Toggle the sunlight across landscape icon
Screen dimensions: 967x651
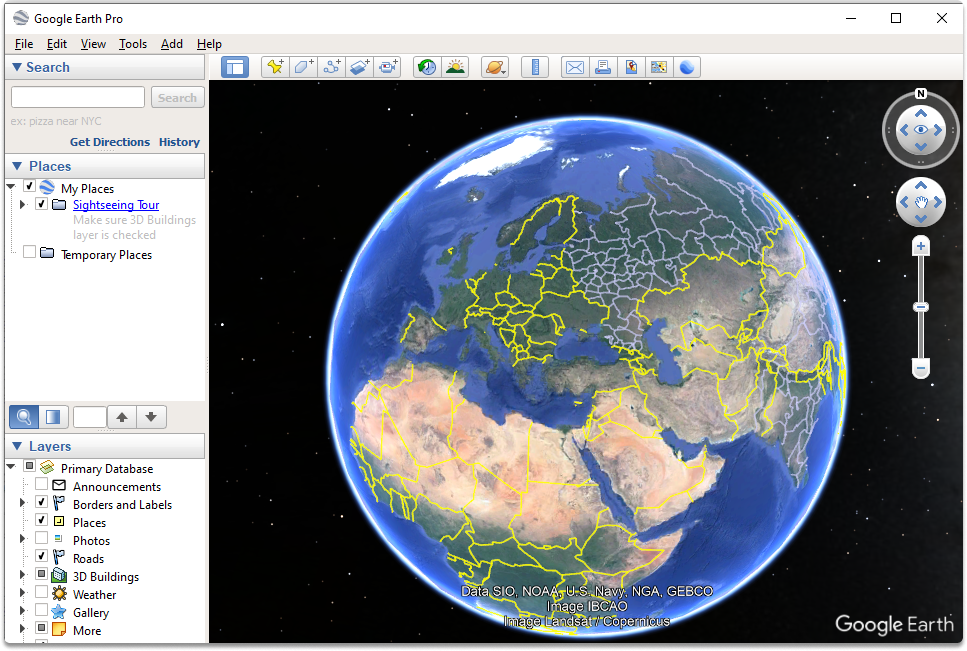point(455,67)
